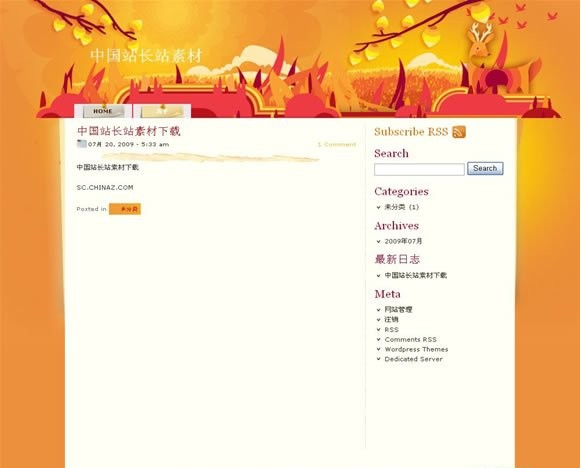Viewport: 581px width, 468px height.
Task: Click the bullet arrow beside Wordpress Themes
Action: tap(378, 349)
